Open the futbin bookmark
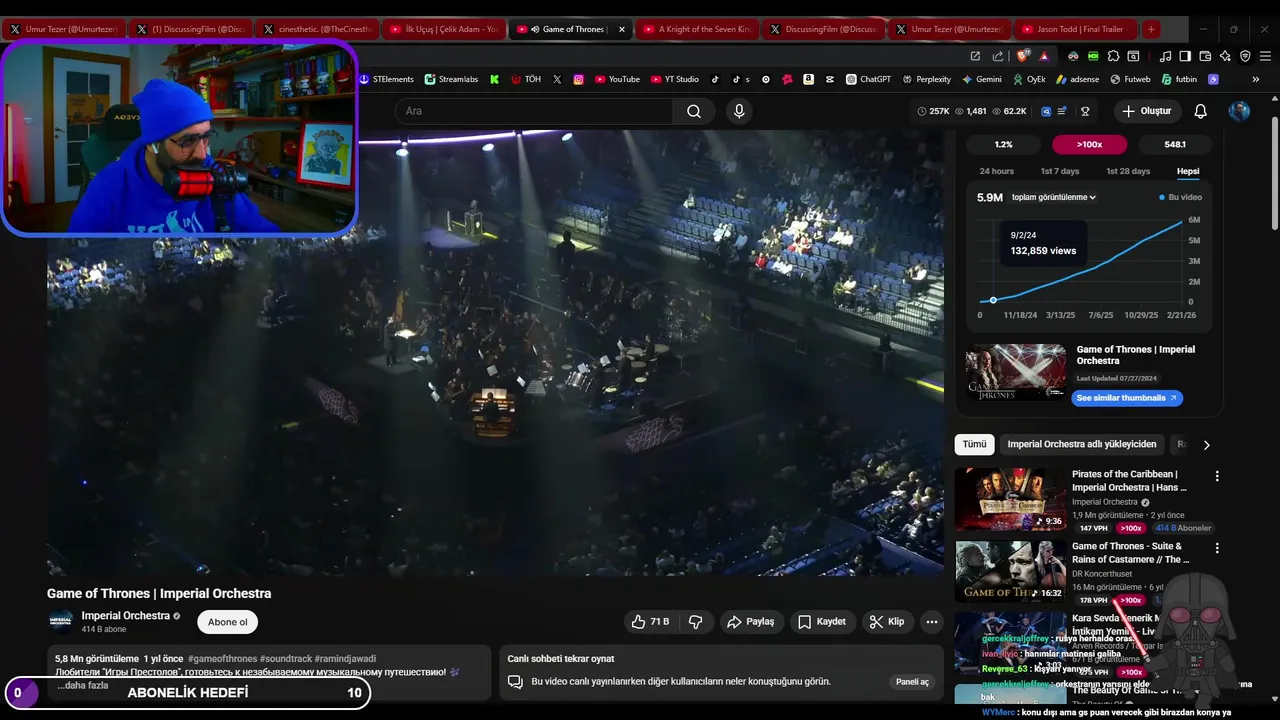The image size is (1280, 720). (1178, 79)
